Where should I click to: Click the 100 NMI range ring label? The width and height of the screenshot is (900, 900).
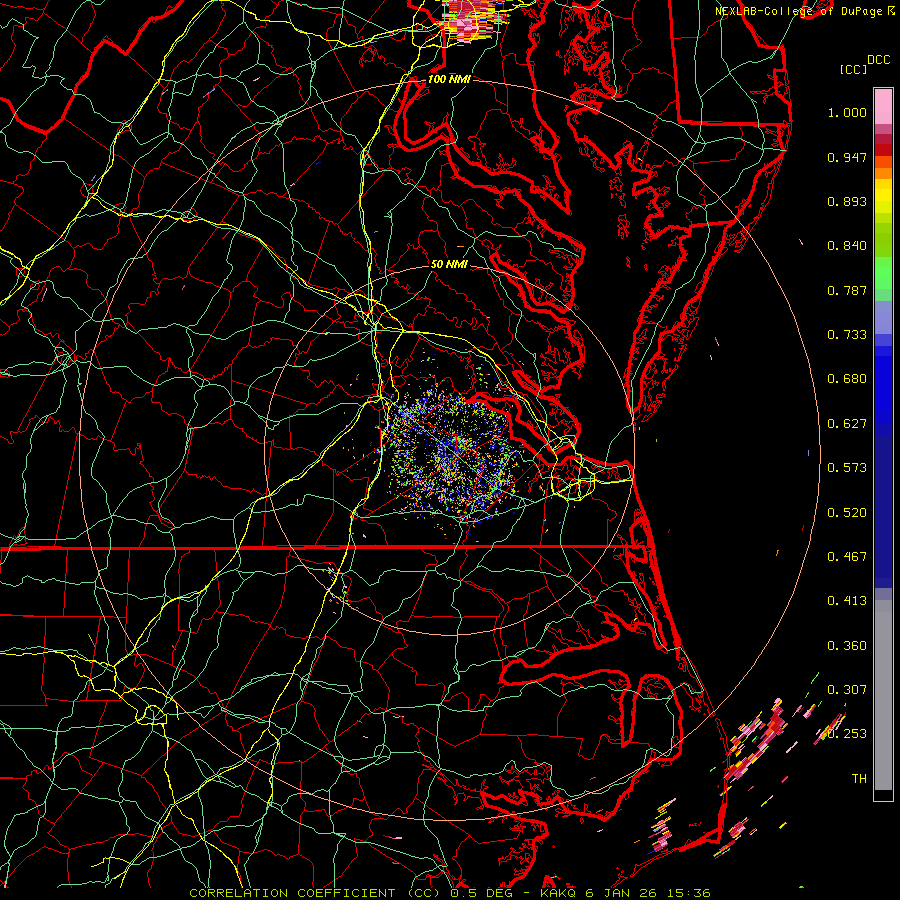tap(449, 79)
